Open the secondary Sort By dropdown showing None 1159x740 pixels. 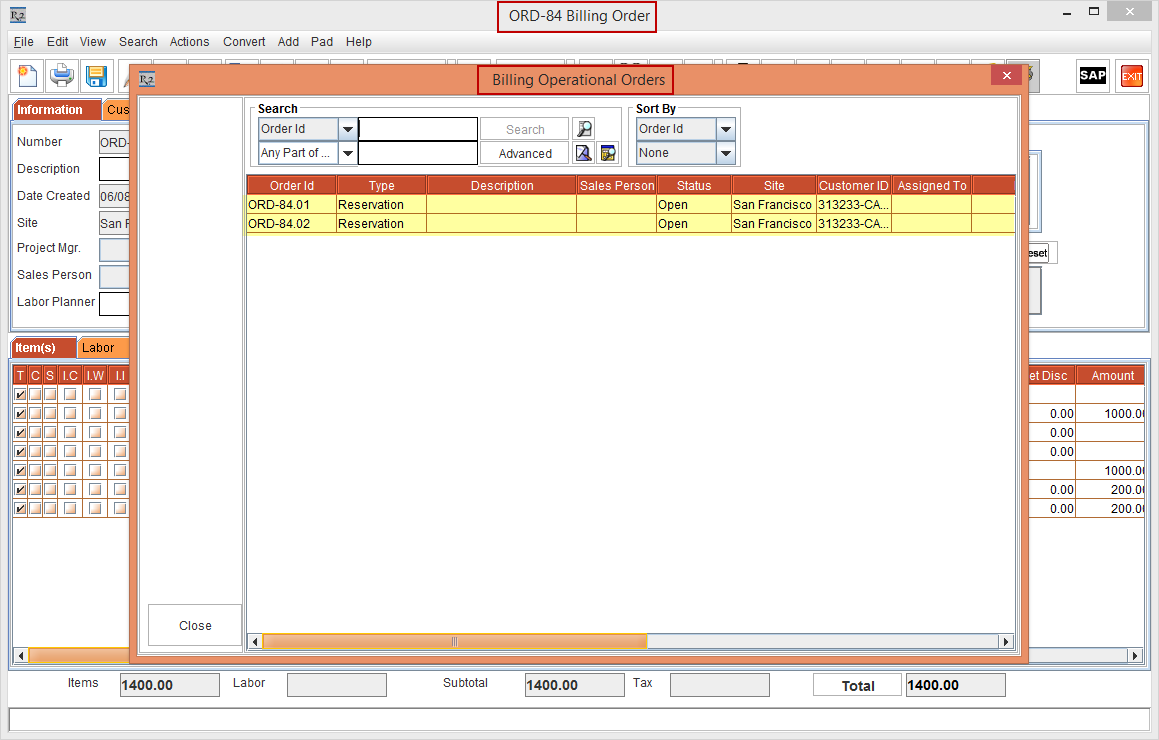tap(725, 152)
